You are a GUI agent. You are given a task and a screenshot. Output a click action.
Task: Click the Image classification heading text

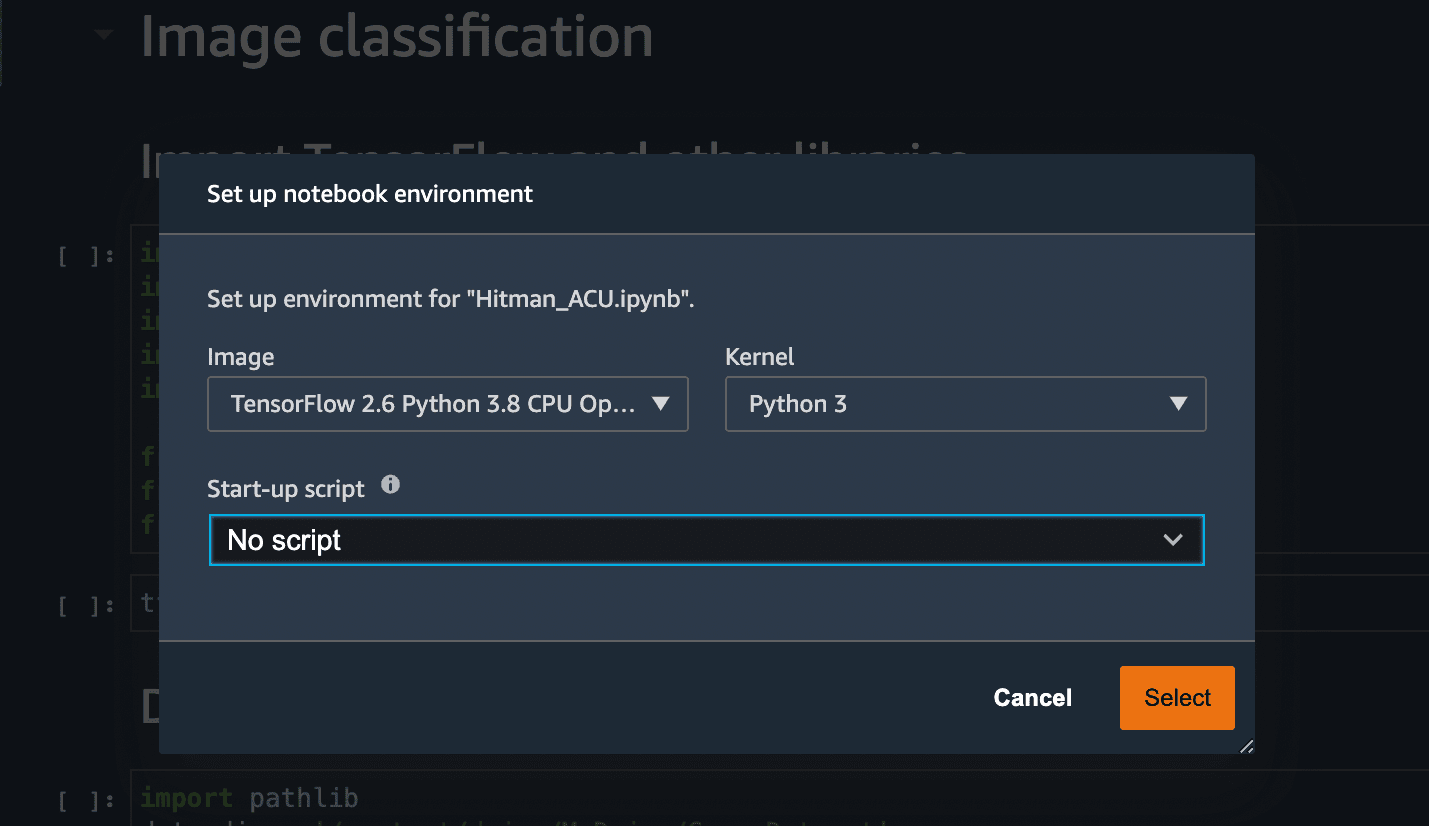point(397,35)
